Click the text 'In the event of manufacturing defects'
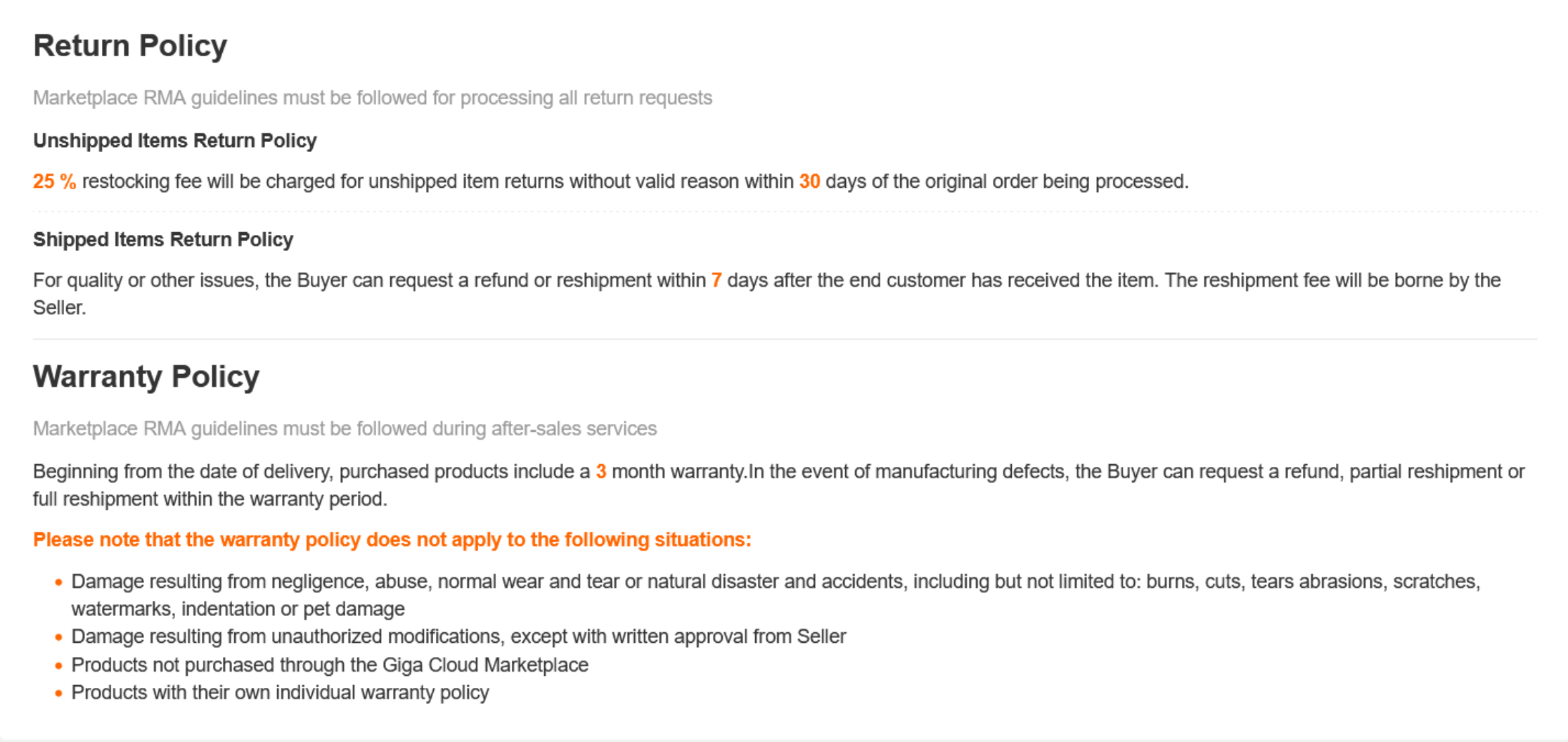The height and width of the screenshot is (742, 1568). pos(907,472)
